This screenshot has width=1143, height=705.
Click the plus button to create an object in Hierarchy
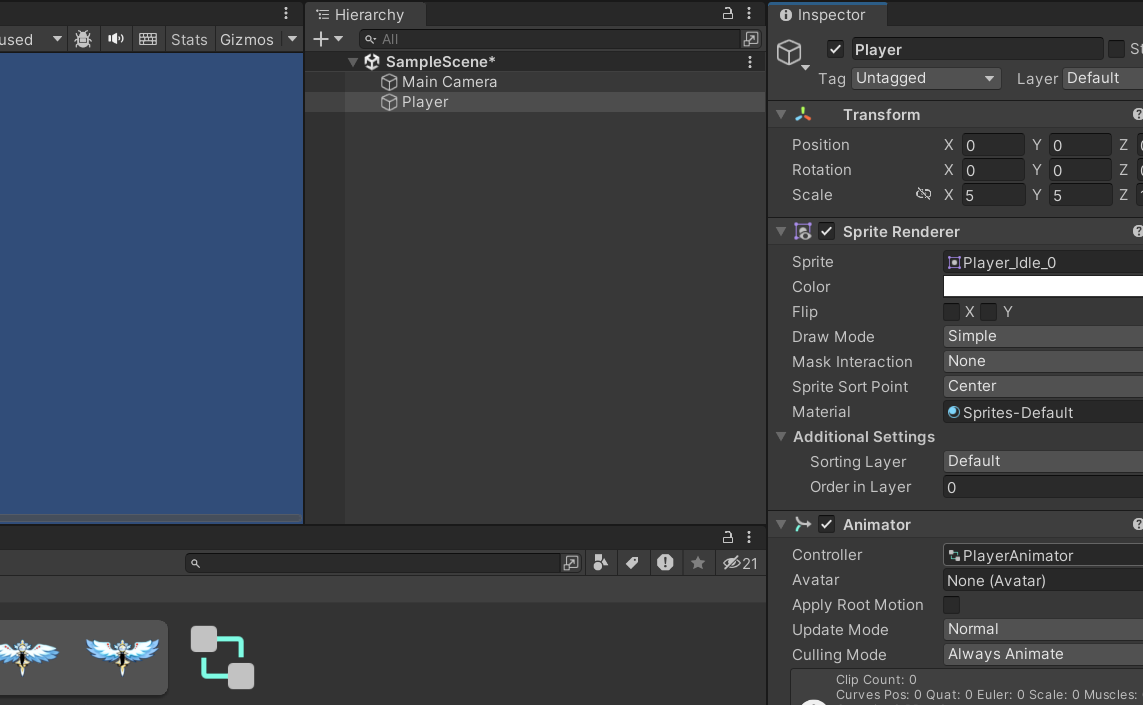[321, 39]
